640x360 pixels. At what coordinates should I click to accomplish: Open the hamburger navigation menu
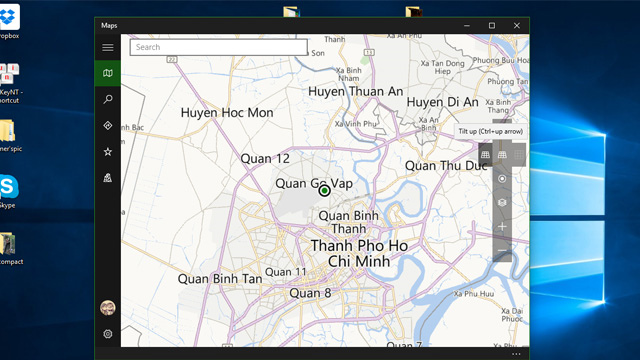(108, 47)
